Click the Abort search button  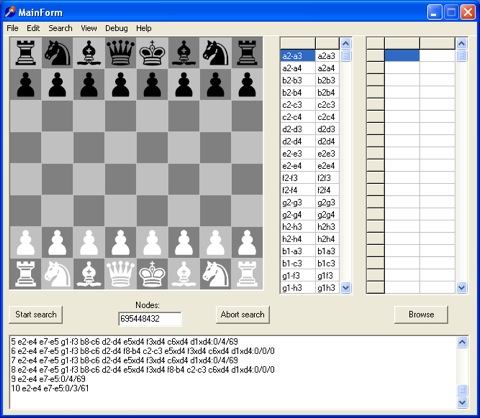point(242,315)
